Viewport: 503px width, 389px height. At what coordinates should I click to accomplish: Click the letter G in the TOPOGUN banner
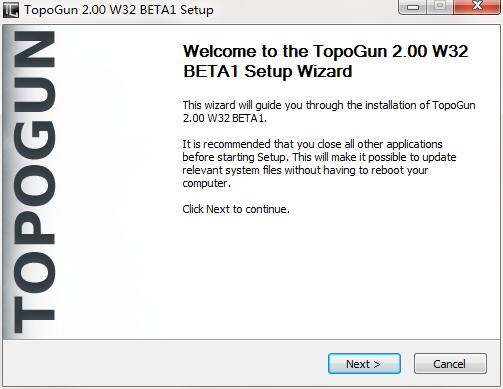coord(34,140)
